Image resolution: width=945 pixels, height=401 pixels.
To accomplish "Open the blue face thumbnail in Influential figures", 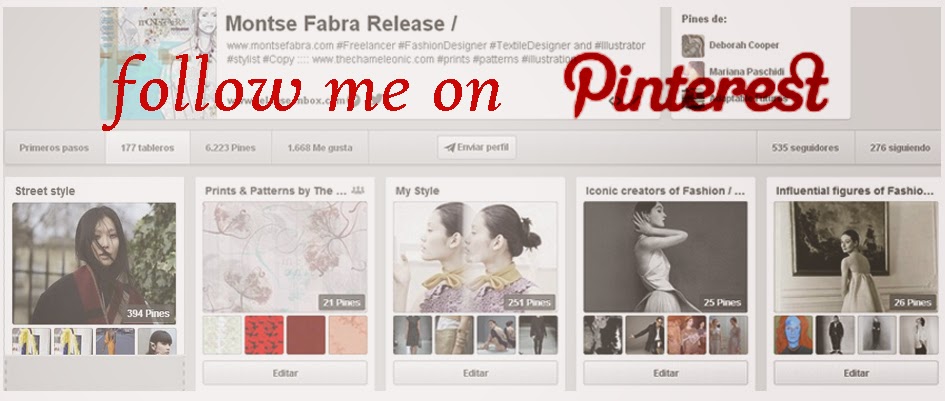I will pyautogui.click(x=793, y=335).
